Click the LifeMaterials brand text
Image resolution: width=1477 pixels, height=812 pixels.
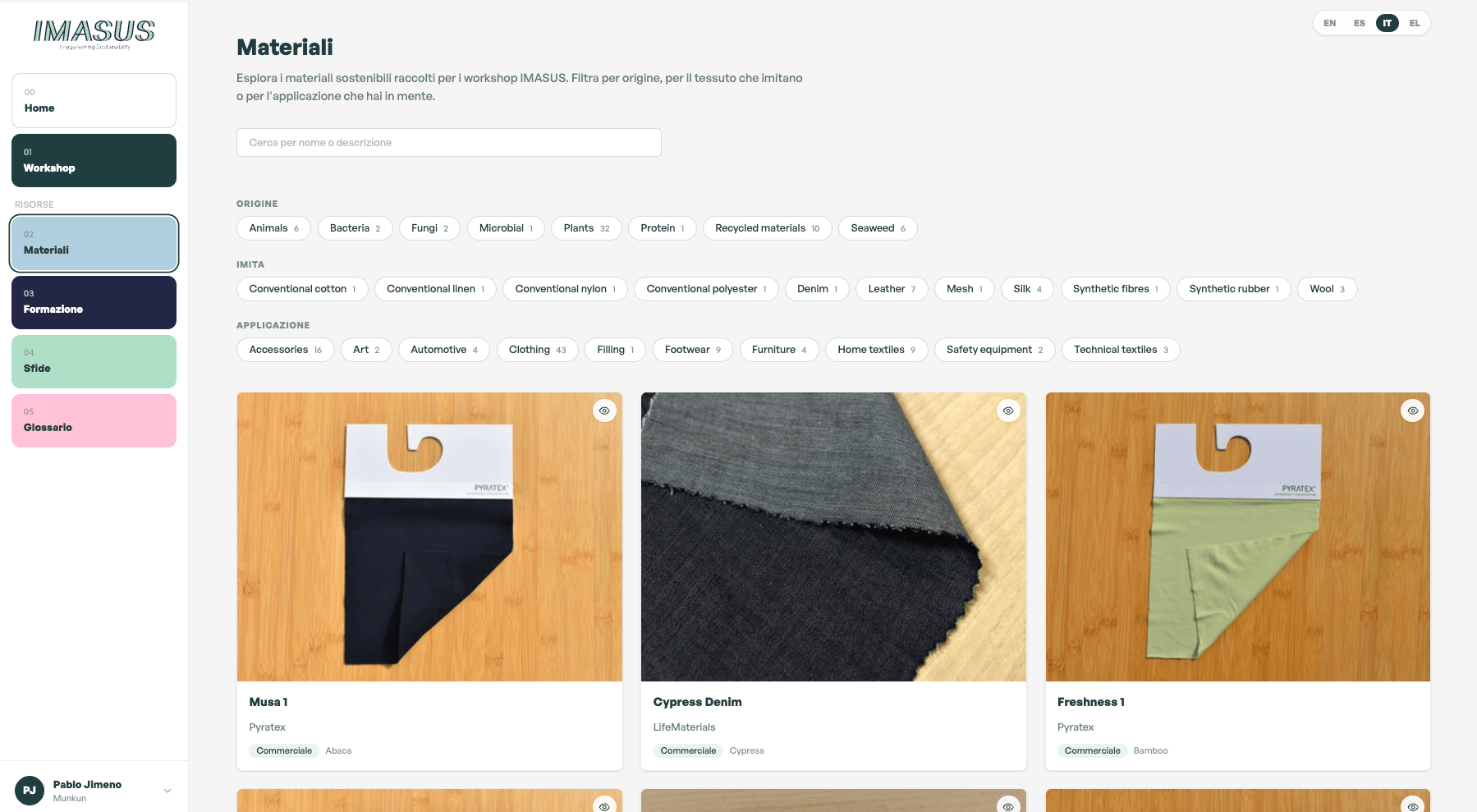pyautogui.click(x=684, y=727)
